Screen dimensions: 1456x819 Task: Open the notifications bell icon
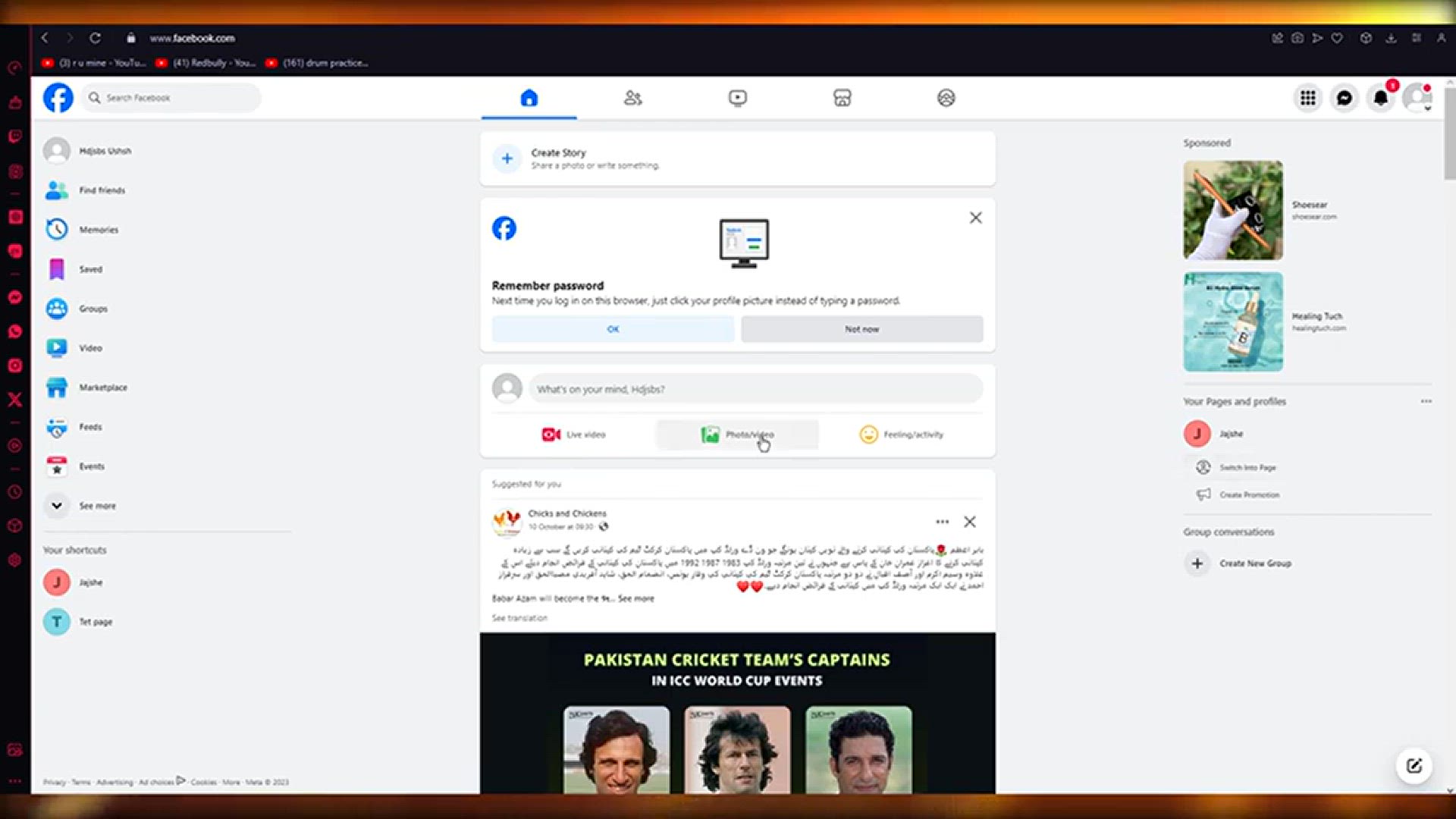pos(1380,98)
